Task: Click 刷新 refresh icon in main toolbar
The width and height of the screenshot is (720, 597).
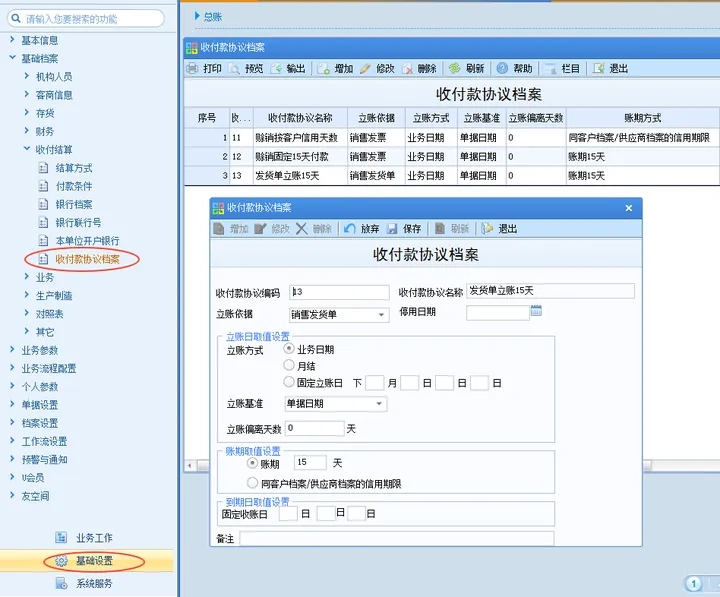Action: point(454,69)
